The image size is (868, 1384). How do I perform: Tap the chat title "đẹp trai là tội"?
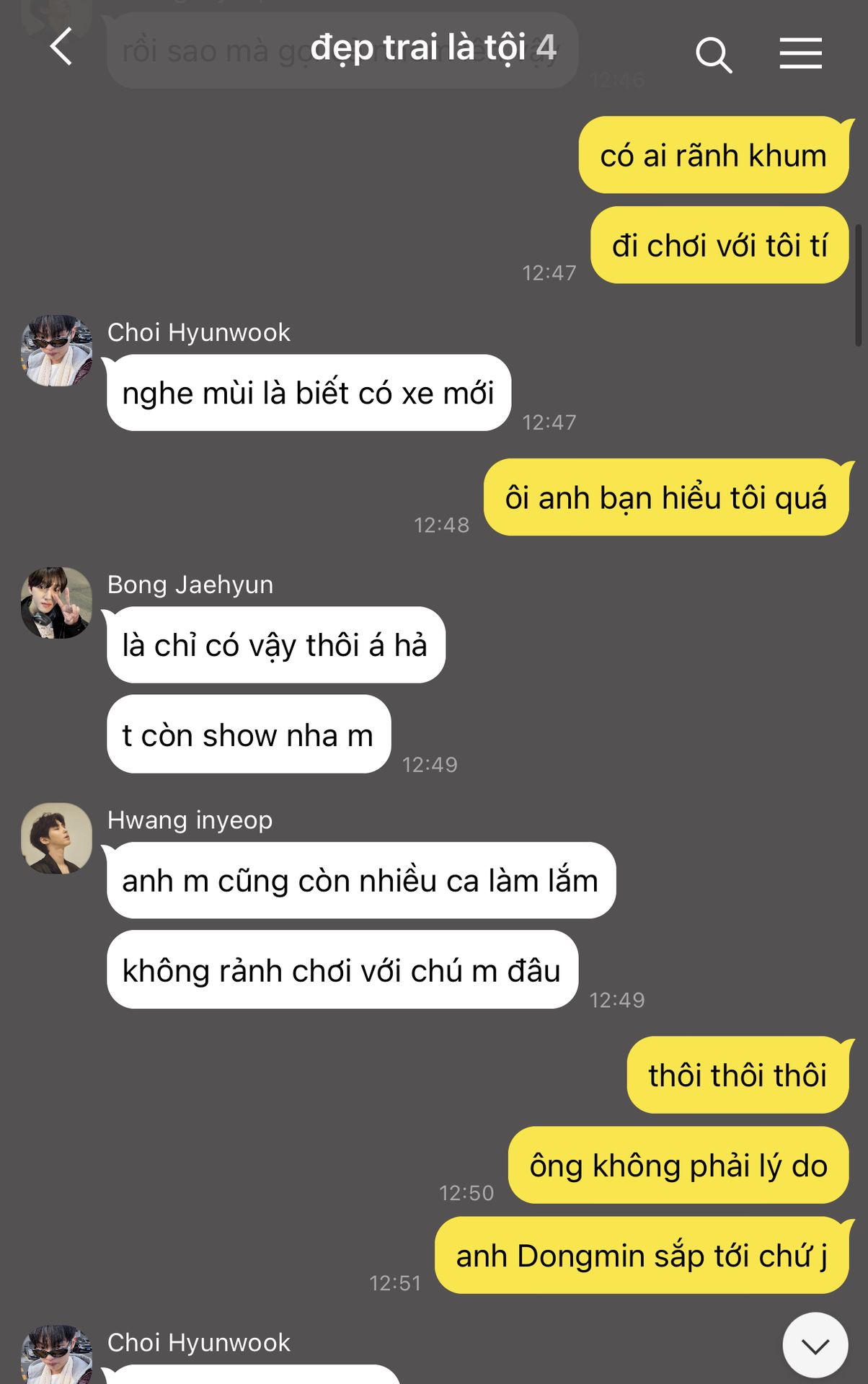(x=417, y=48)
